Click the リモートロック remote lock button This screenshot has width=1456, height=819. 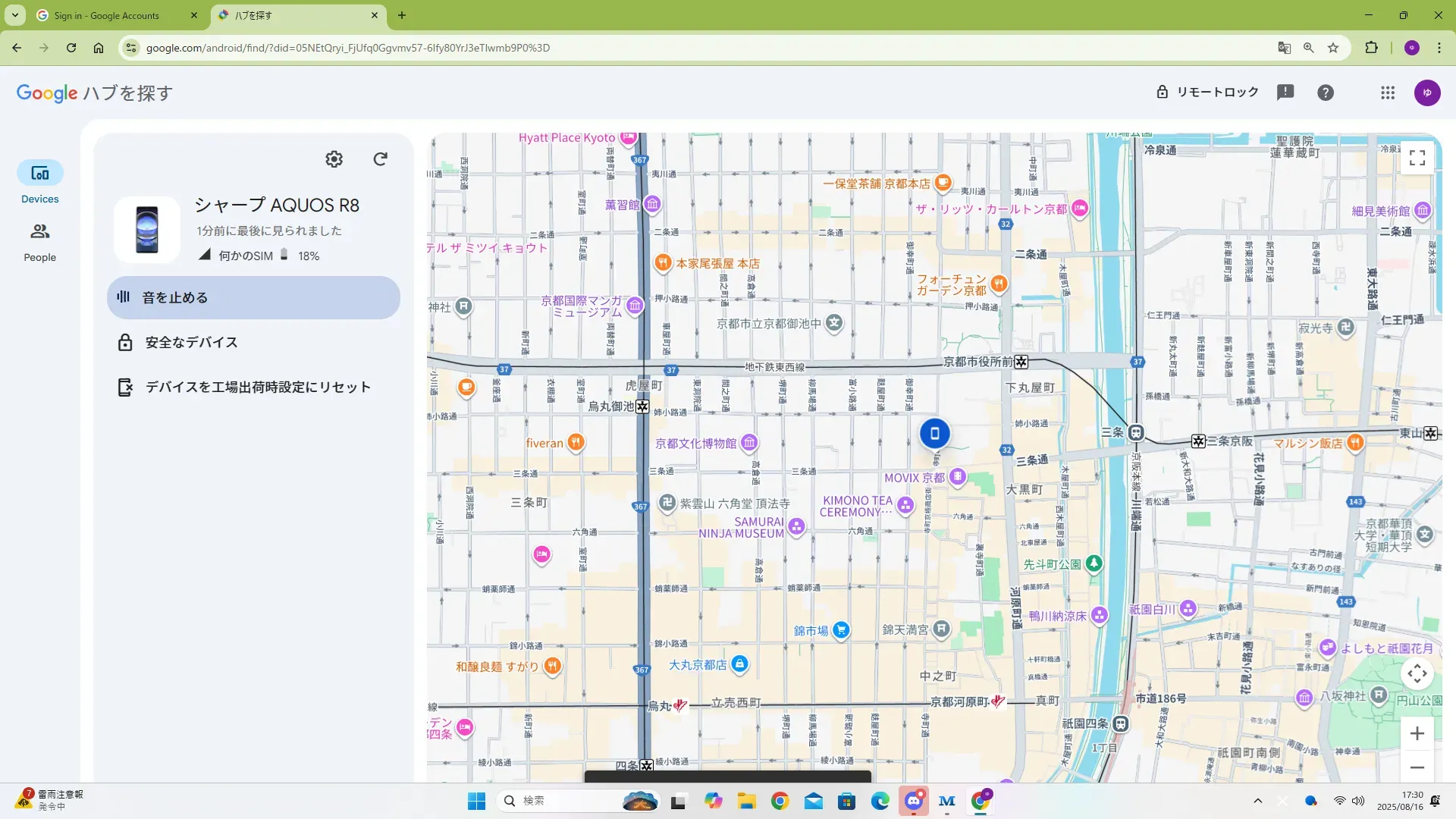point(1207,93)
